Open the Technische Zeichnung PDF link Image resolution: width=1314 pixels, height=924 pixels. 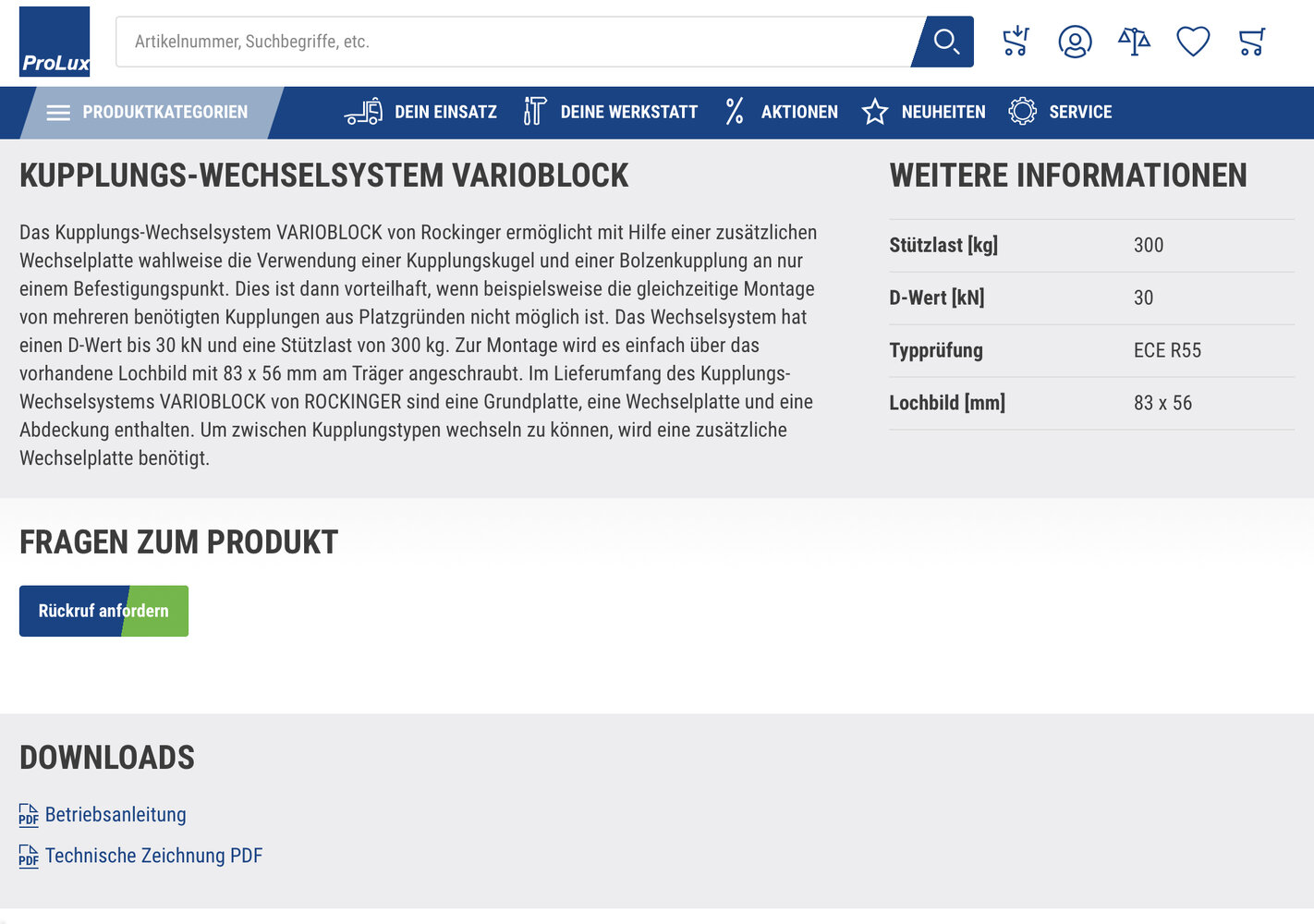tap(153, 856)
